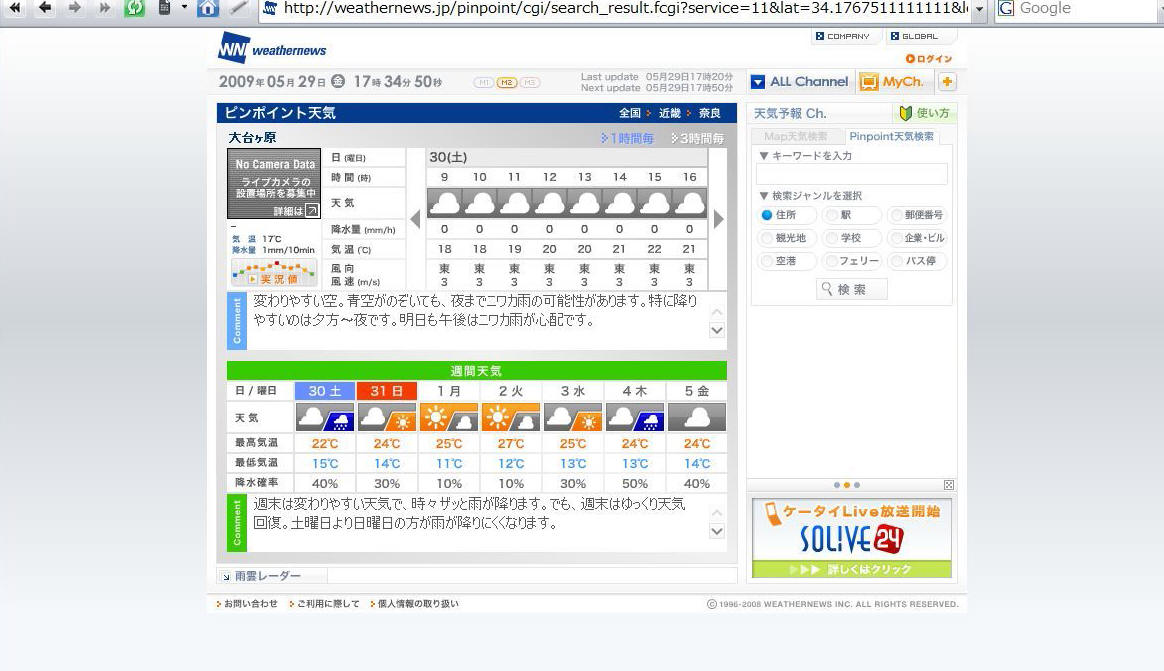The width and height of the screenshot is (1164, 671).
Task: Open the SOLIVE24 banner
Action: [851, 538]
